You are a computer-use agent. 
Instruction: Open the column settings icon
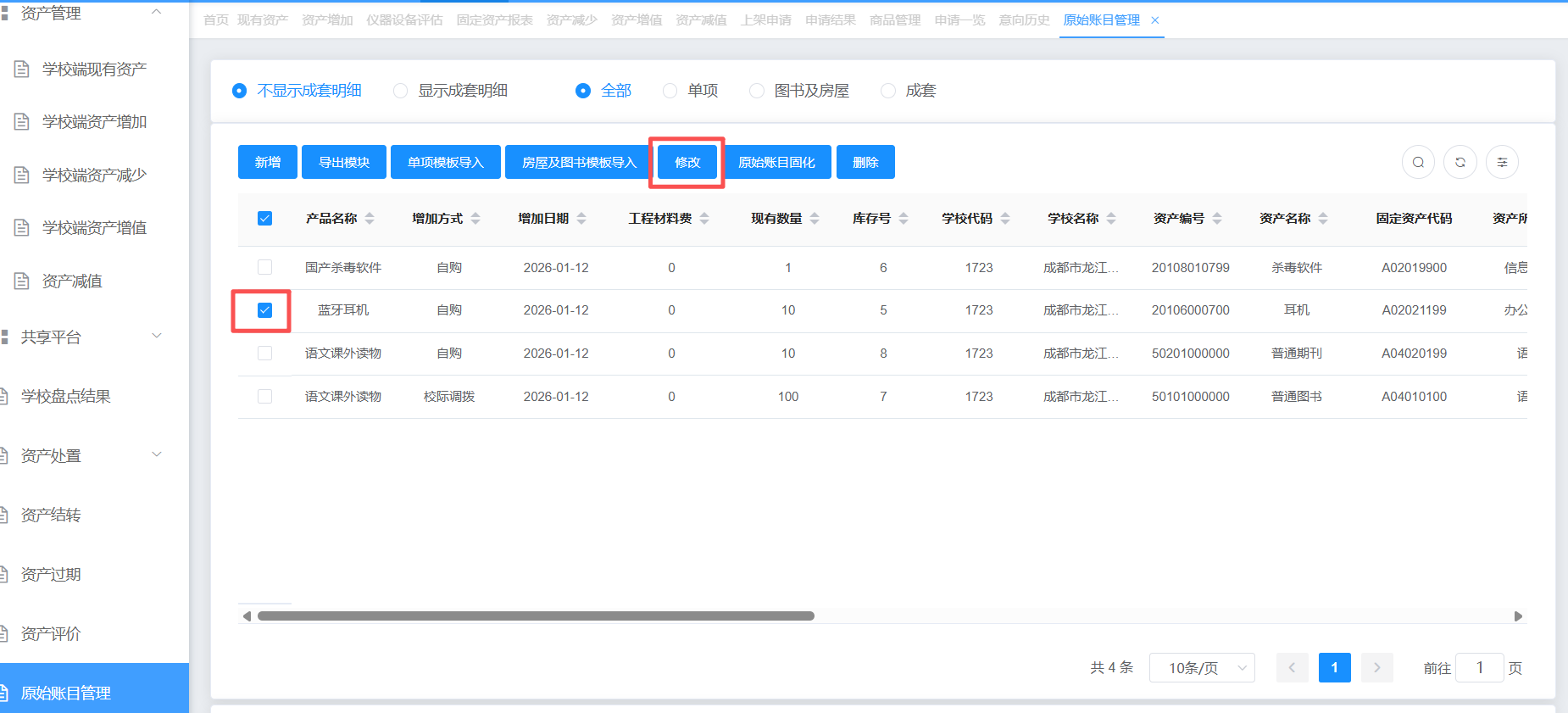click(1502, 162)
